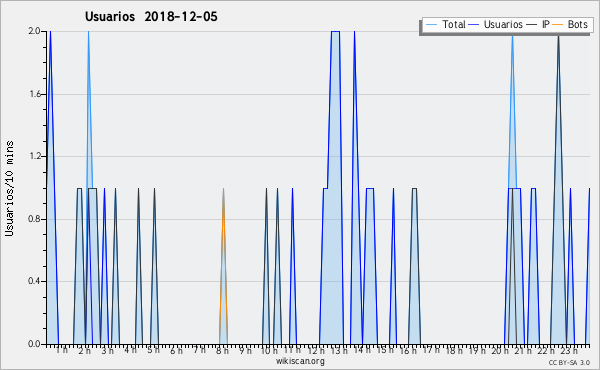Click the 'CC BY-SA 3.0' license text
This screenshot has height=370, width=600.
click(569, 362)
